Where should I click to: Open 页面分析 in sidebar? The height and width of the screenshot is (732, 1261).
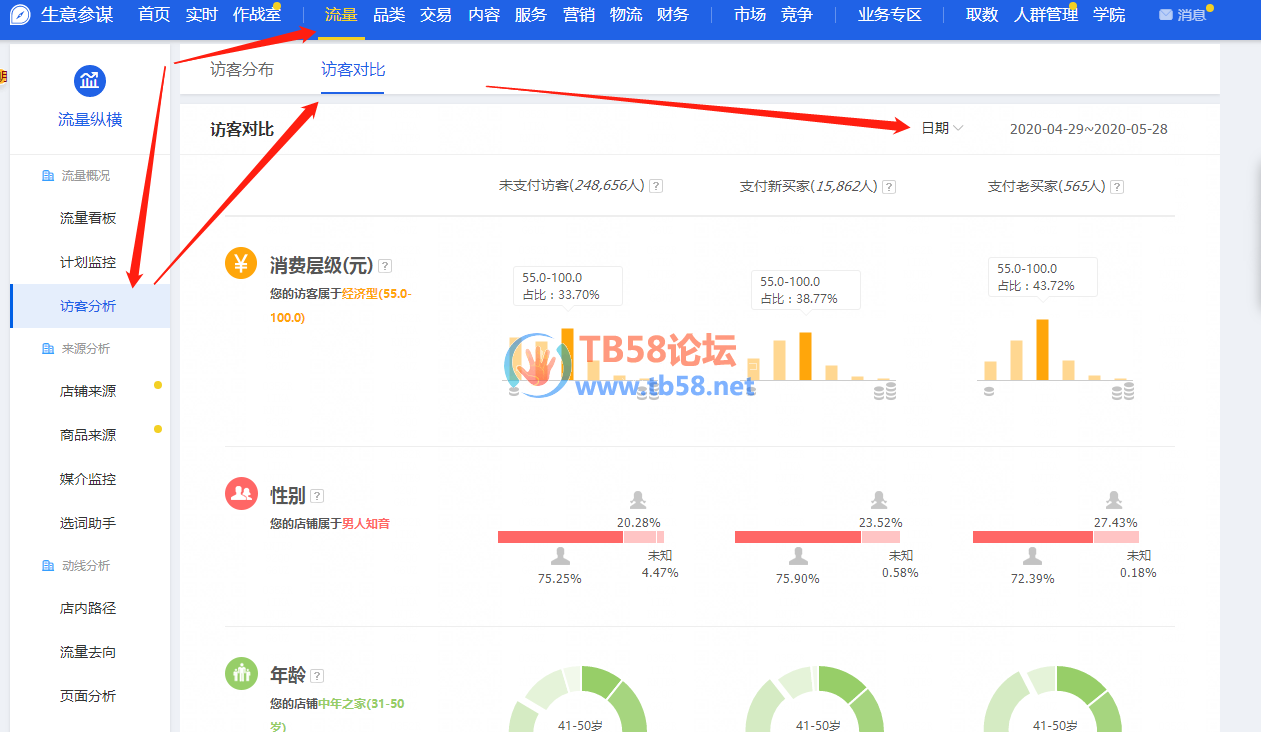(88, 696)
